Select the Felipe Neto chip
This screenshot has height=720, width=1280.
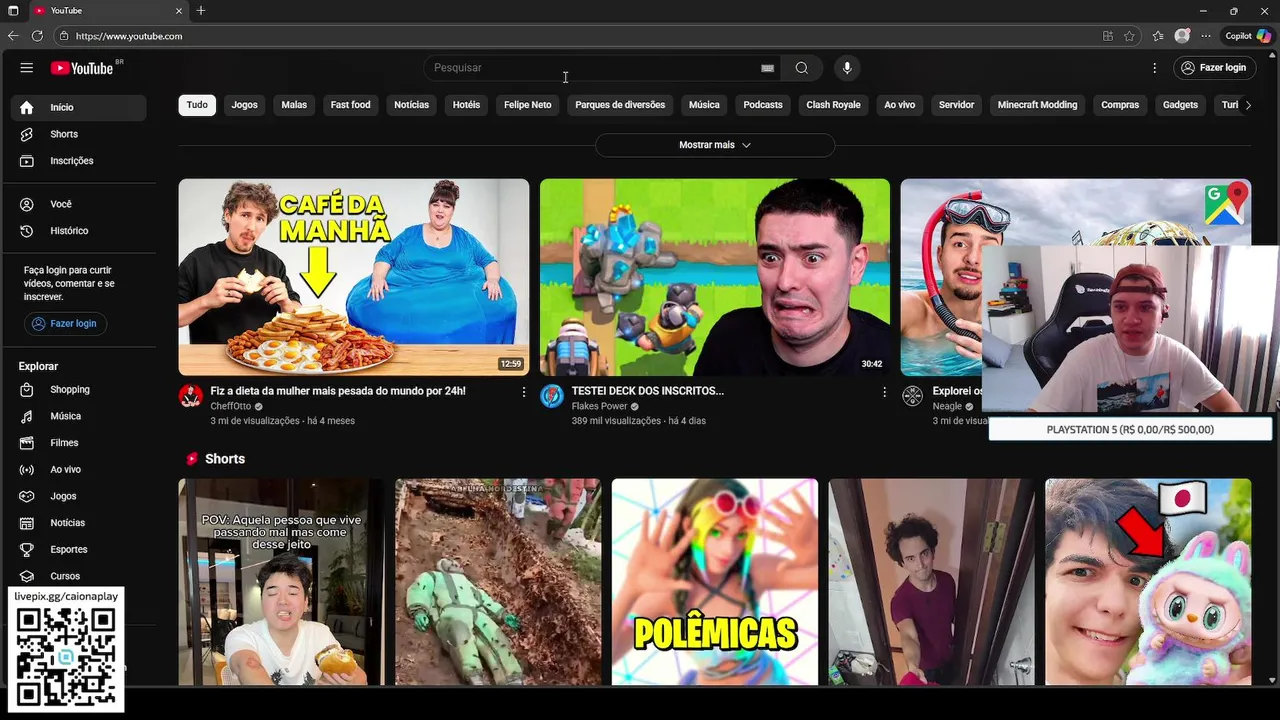(x=528, y=105)
